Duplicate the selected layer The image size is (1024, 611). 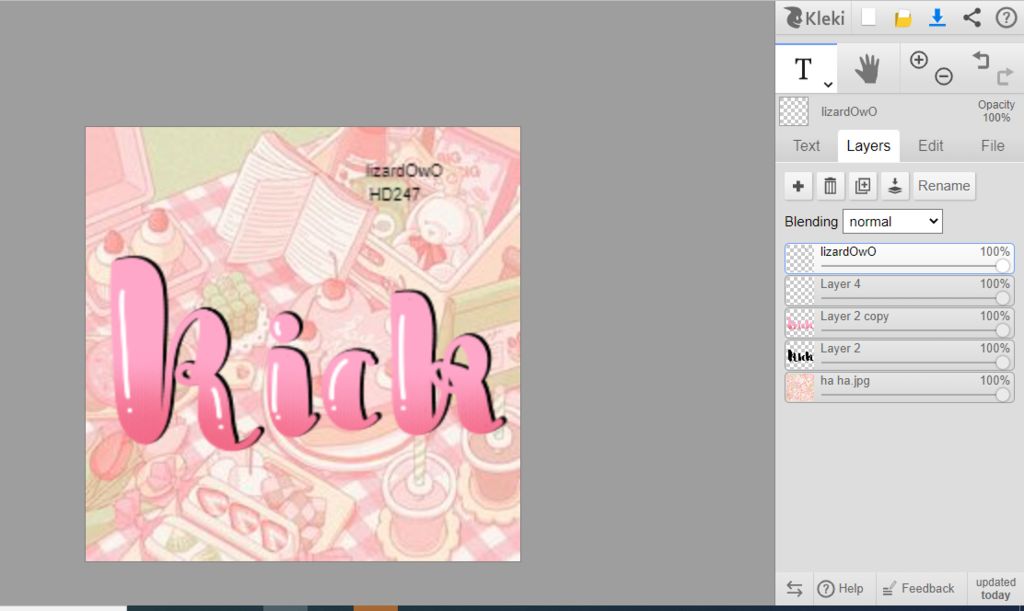click(x=862, y=186)
